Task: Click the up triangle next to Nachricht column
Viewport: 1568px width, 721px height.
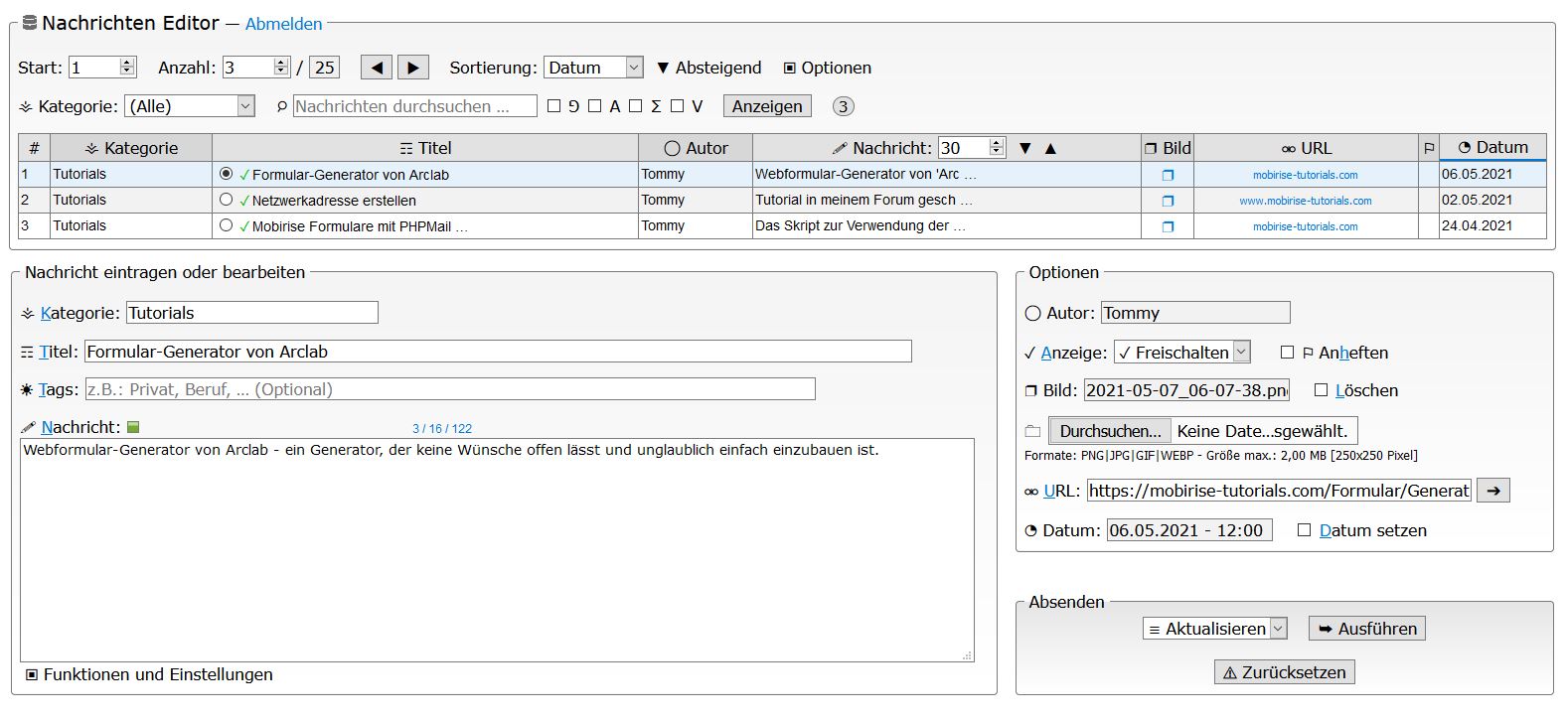Action: [x=1050, y=148]
